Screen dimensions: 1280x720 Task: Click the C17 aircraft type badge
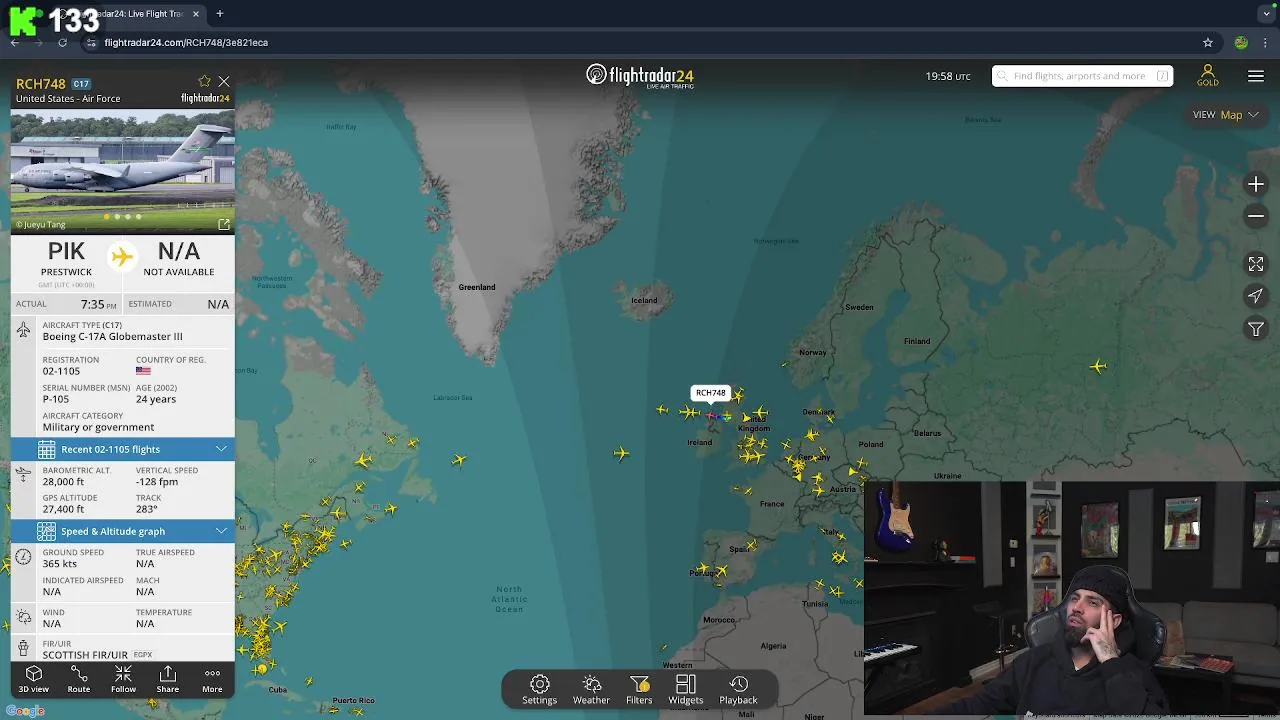(81, 84)
